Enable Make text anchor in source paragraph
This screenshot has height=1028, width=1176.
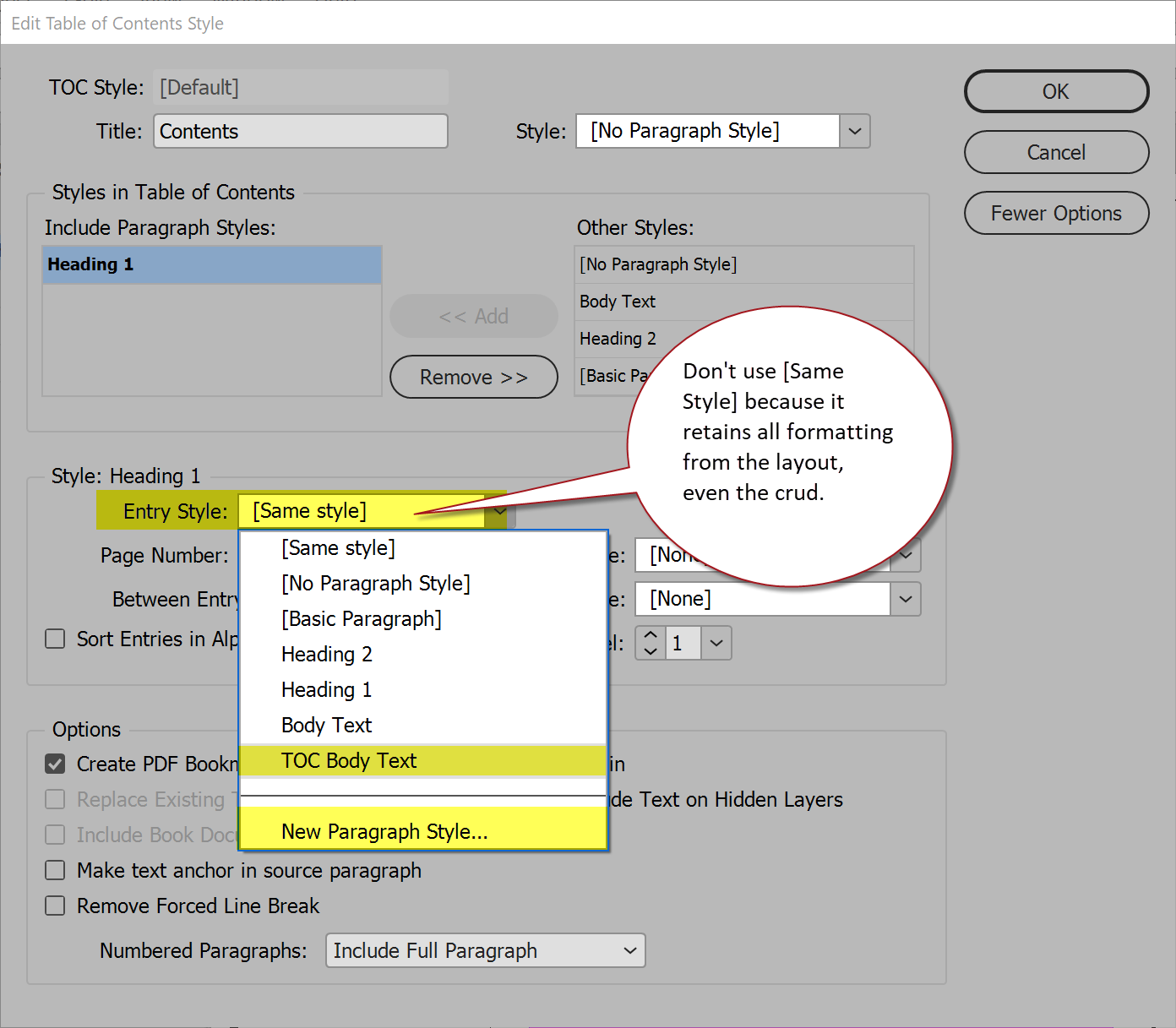(x=55, y=870)
